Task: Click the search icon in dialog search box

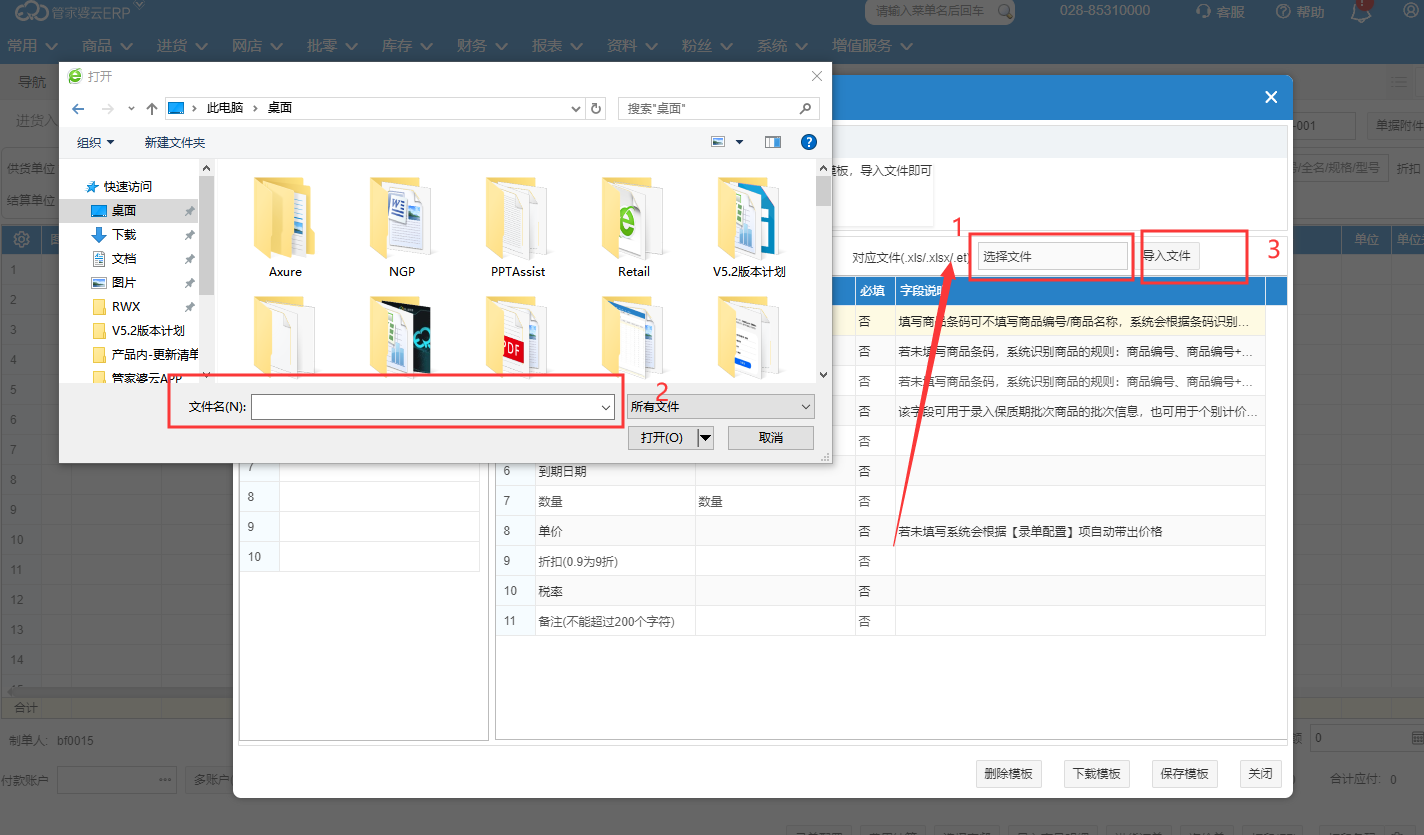Action: pos(806,108)
